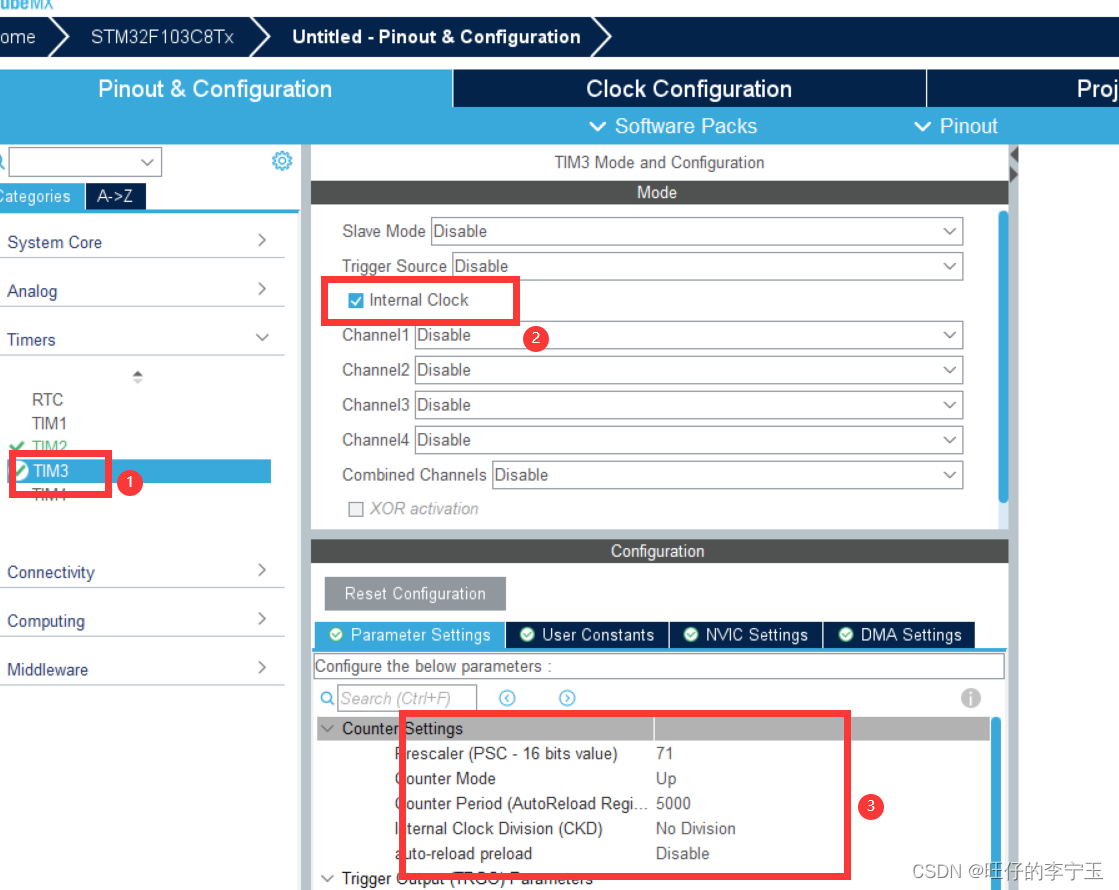The width and height of the screenshot is (1119, 890).
Task: Collapse the Timers category
Action: (x=141, y=339)
